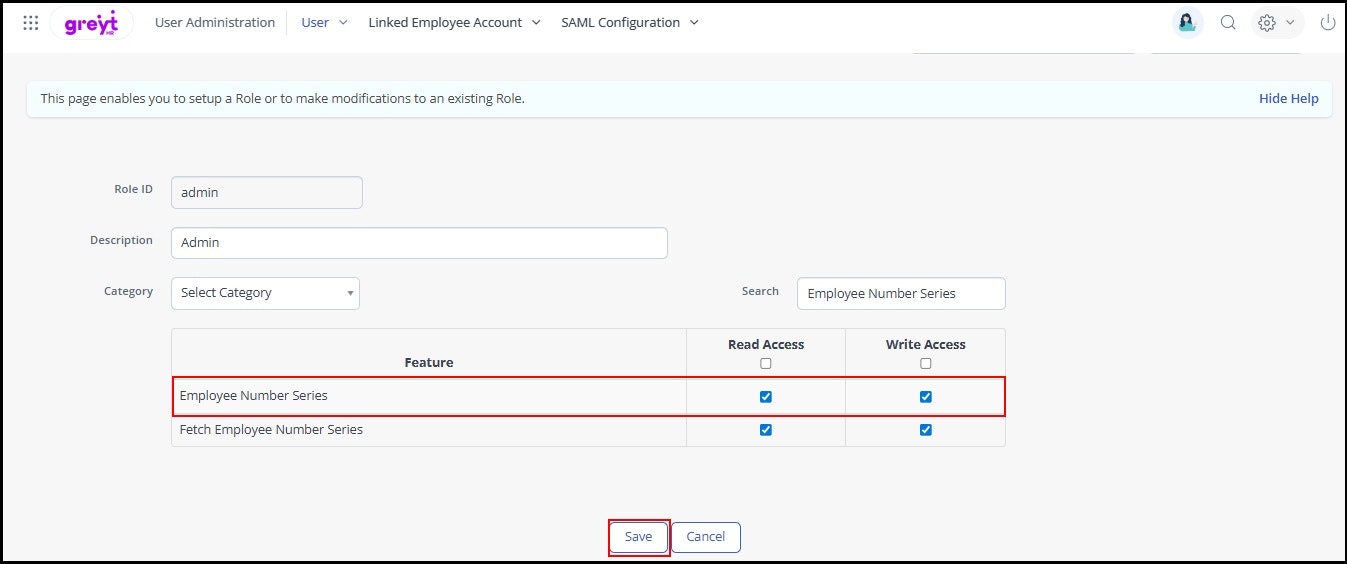Uncheck Read Access for Fetch Employee Number Series
The image size is (1347, 564).
766,430
